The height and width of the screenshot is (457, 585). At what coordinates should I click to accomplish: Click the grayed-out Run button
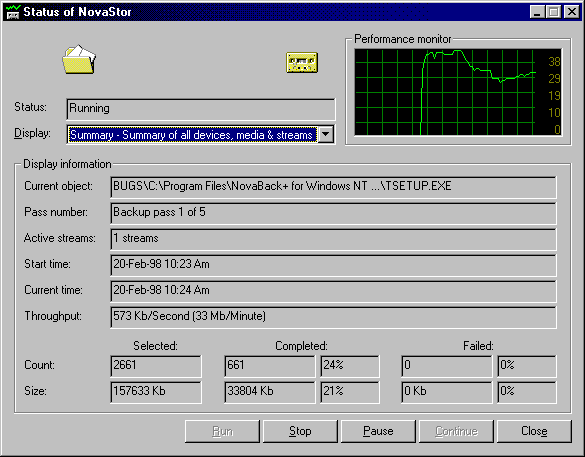tap(222, 431)
